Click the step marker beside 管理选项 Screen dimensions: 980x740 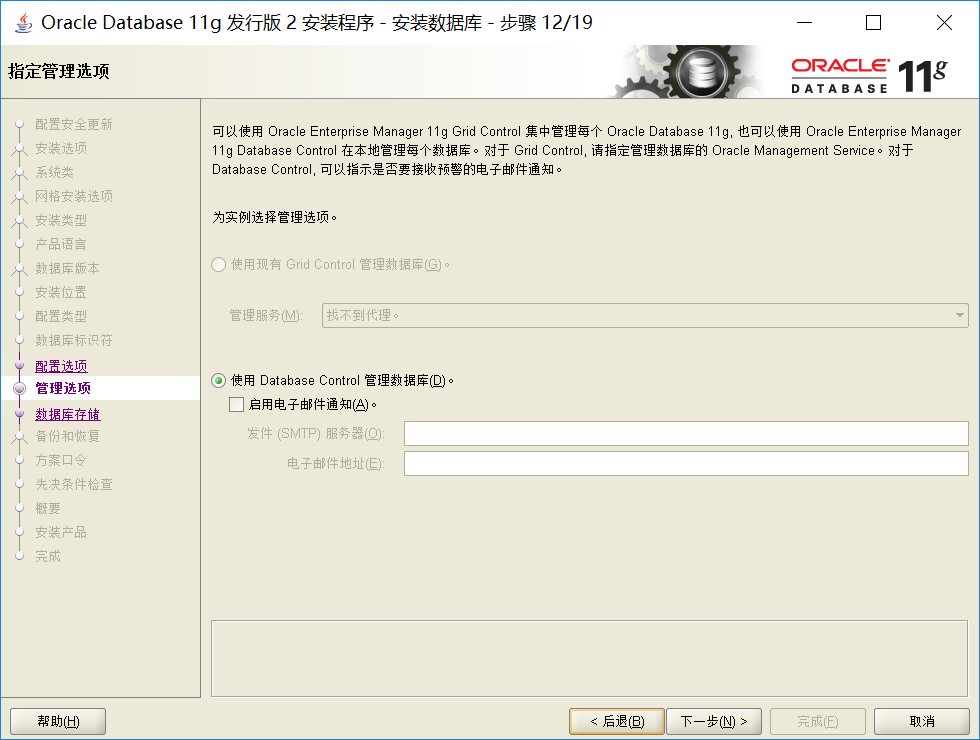click(x=19, y=388)
